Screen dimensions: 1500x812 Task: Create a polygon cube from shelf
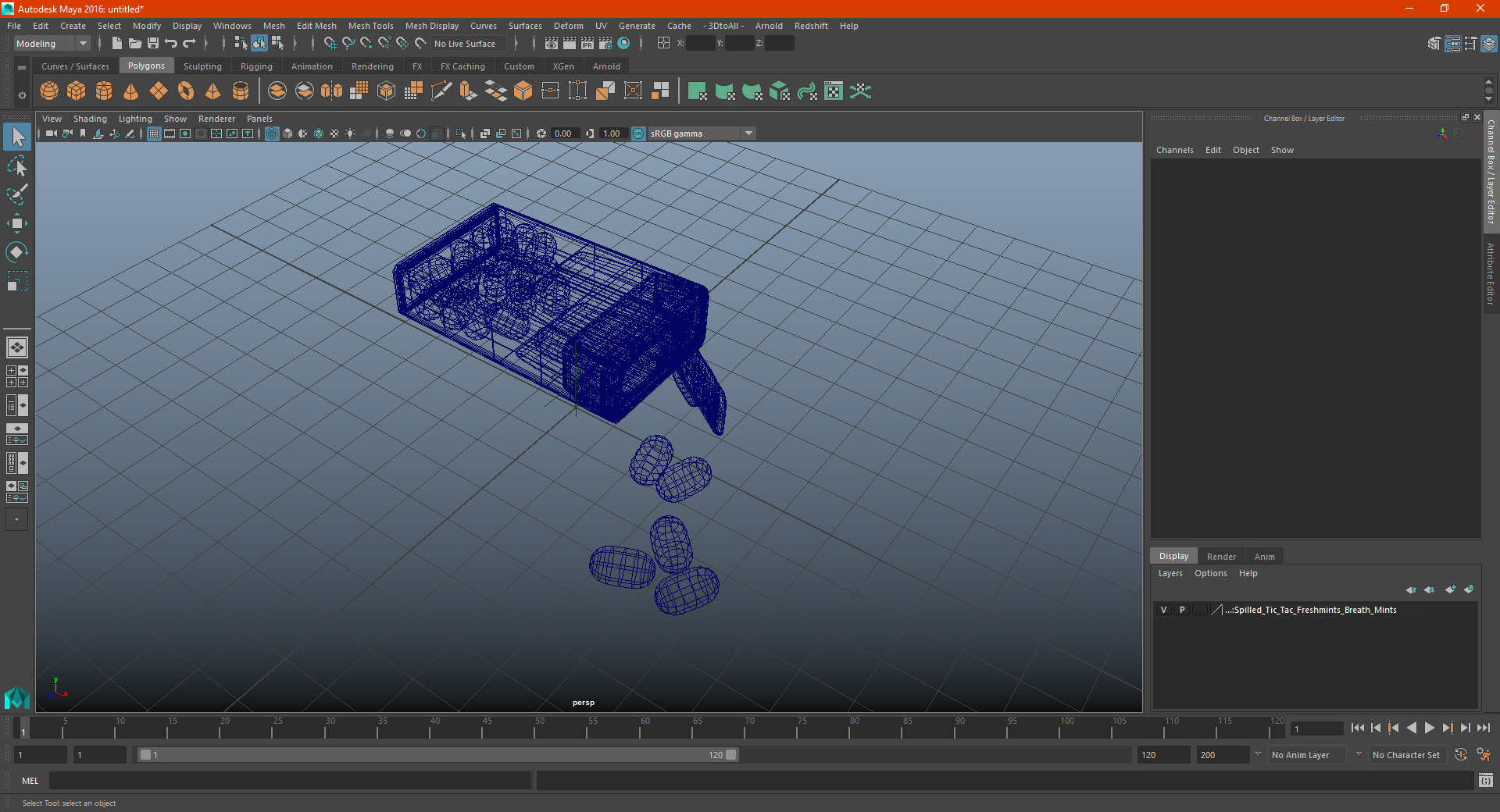[x=77, y=91]
